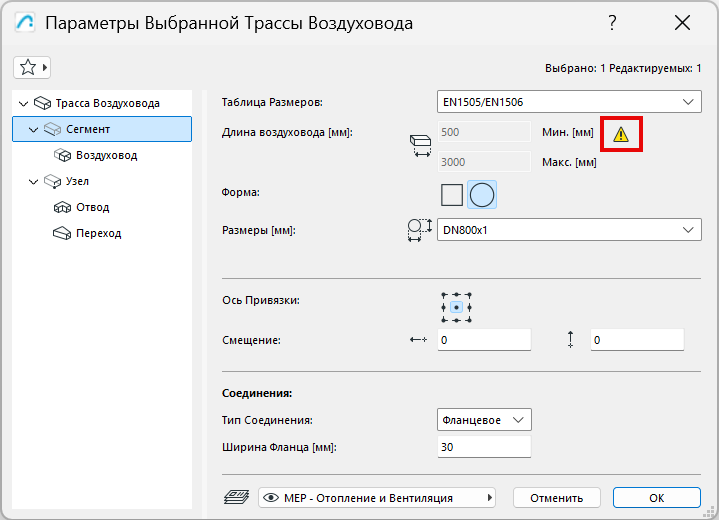This screenshot has height=520, width=719.
Task: Click the OK button
Action: pyautogui.click(x=656, y=497)
